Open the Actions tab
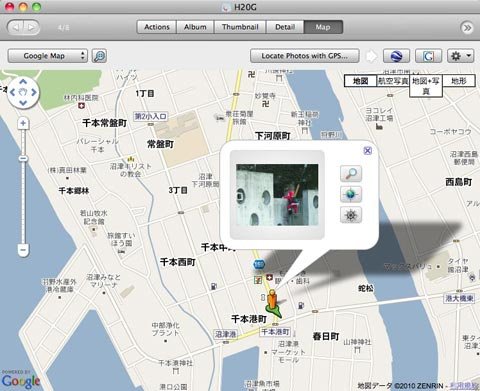 pos(157,27)
